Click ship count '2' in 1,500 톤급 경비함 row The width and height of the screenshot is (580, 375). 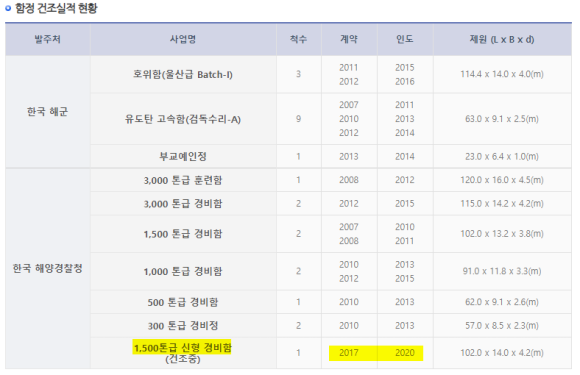click(x=298, y=234)
